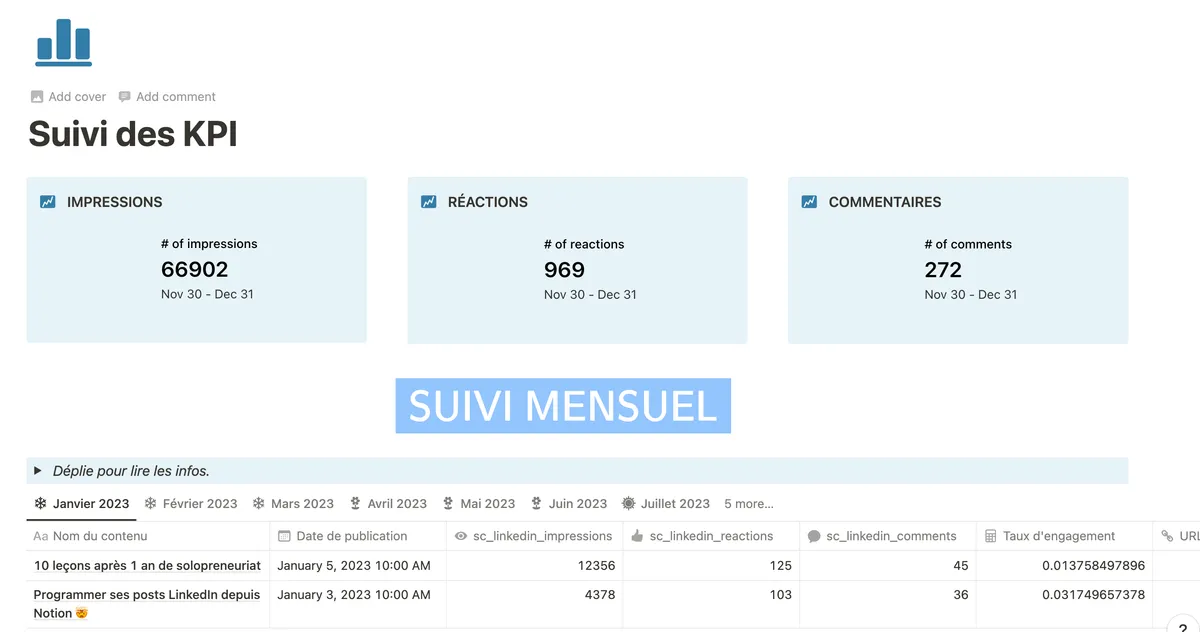Click the sun icon on Juillet 2023 tab
The height and width of the screenshot is (632, 1200).
(x=630, y=503)
